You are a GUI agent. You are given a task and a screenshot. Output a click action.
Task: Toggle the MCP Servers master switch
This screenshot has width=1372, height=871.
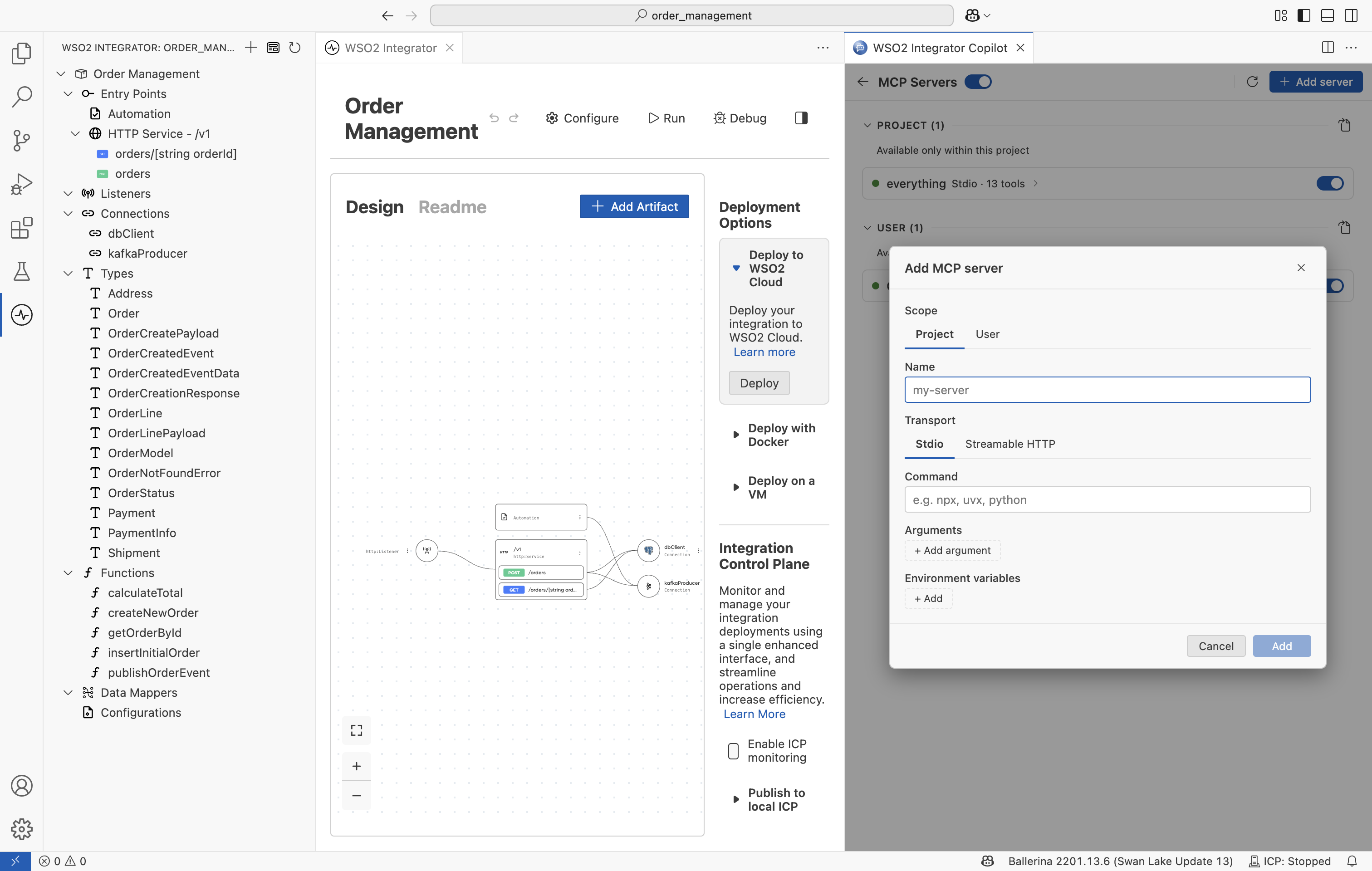tap(978, 82)
